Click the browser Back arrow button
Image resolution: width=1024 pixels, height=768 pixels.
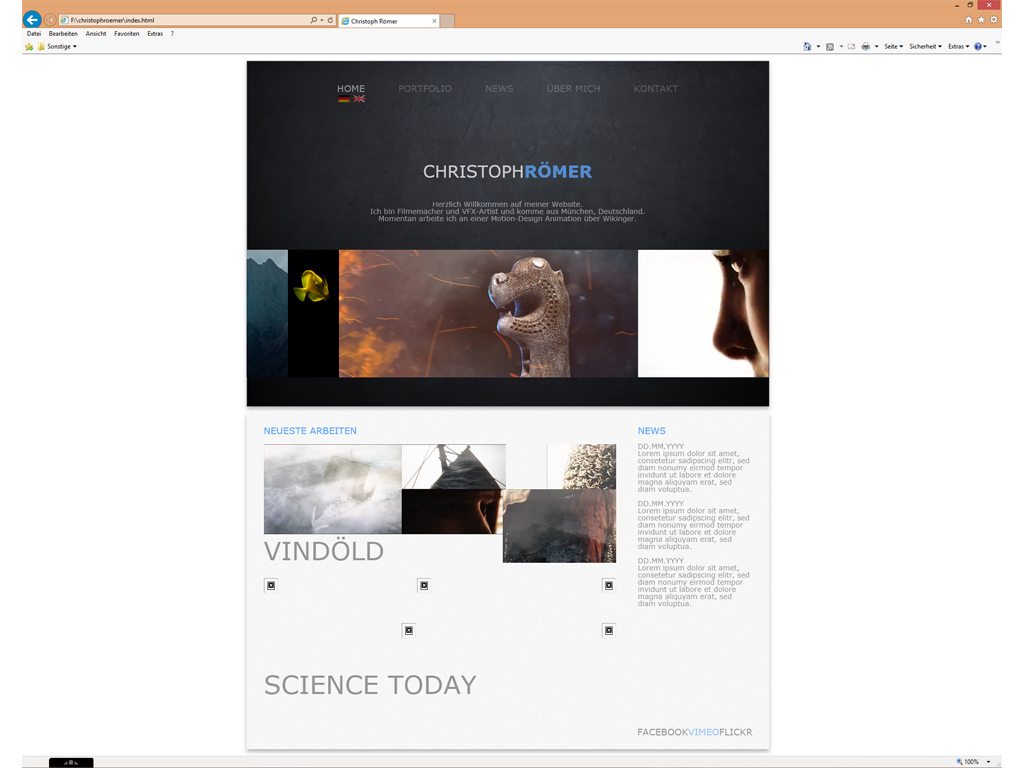32,20
